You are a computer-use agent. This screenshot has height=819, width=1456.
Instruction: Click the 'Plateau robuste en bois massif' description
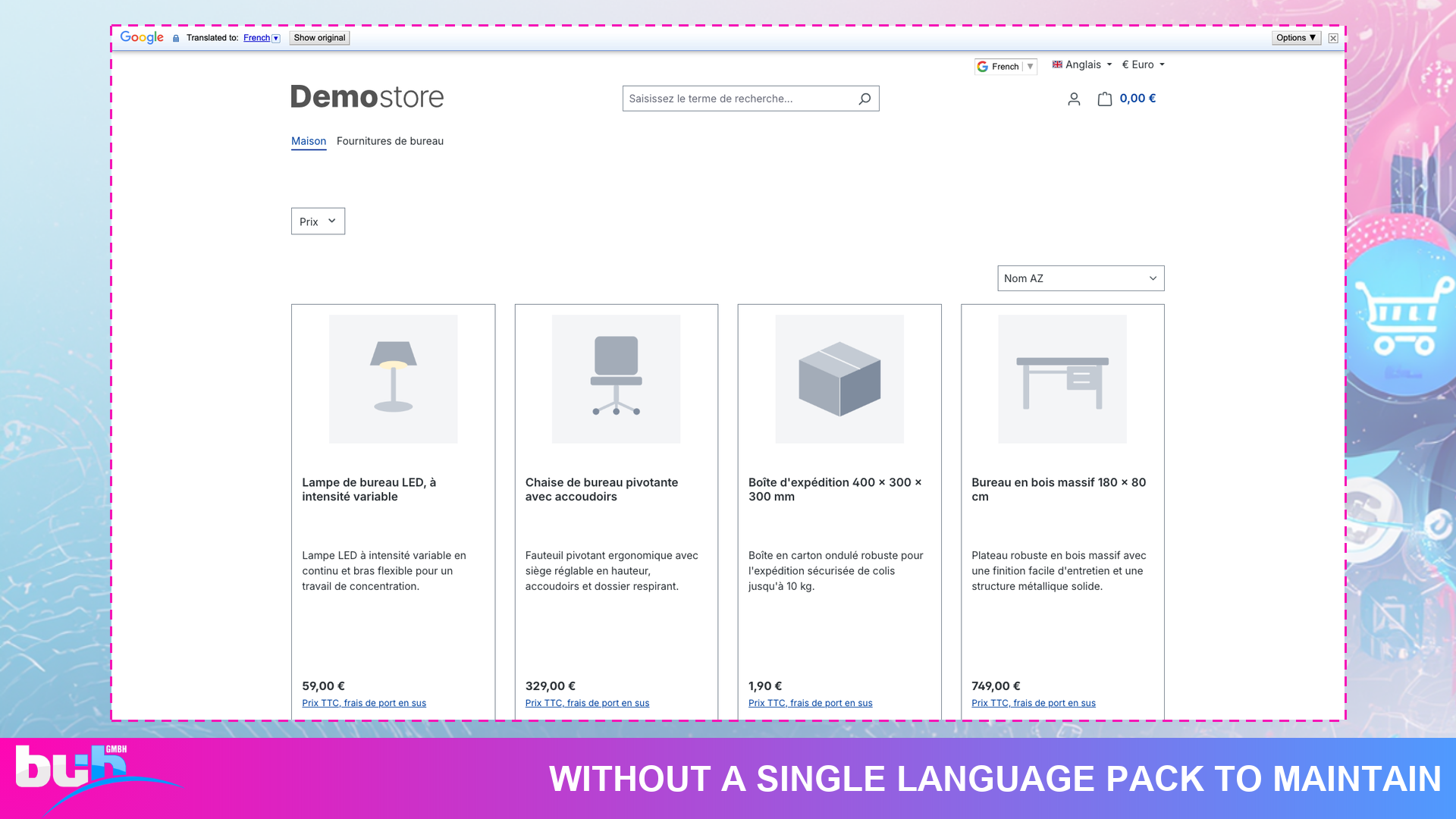click(1059, 571)
